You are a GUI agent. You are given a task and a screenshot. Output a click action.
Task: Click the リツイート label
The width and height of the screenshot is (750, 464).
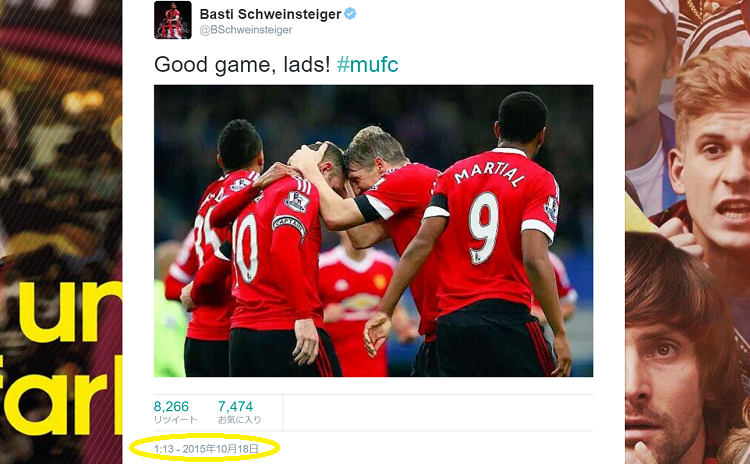[175, 420]
